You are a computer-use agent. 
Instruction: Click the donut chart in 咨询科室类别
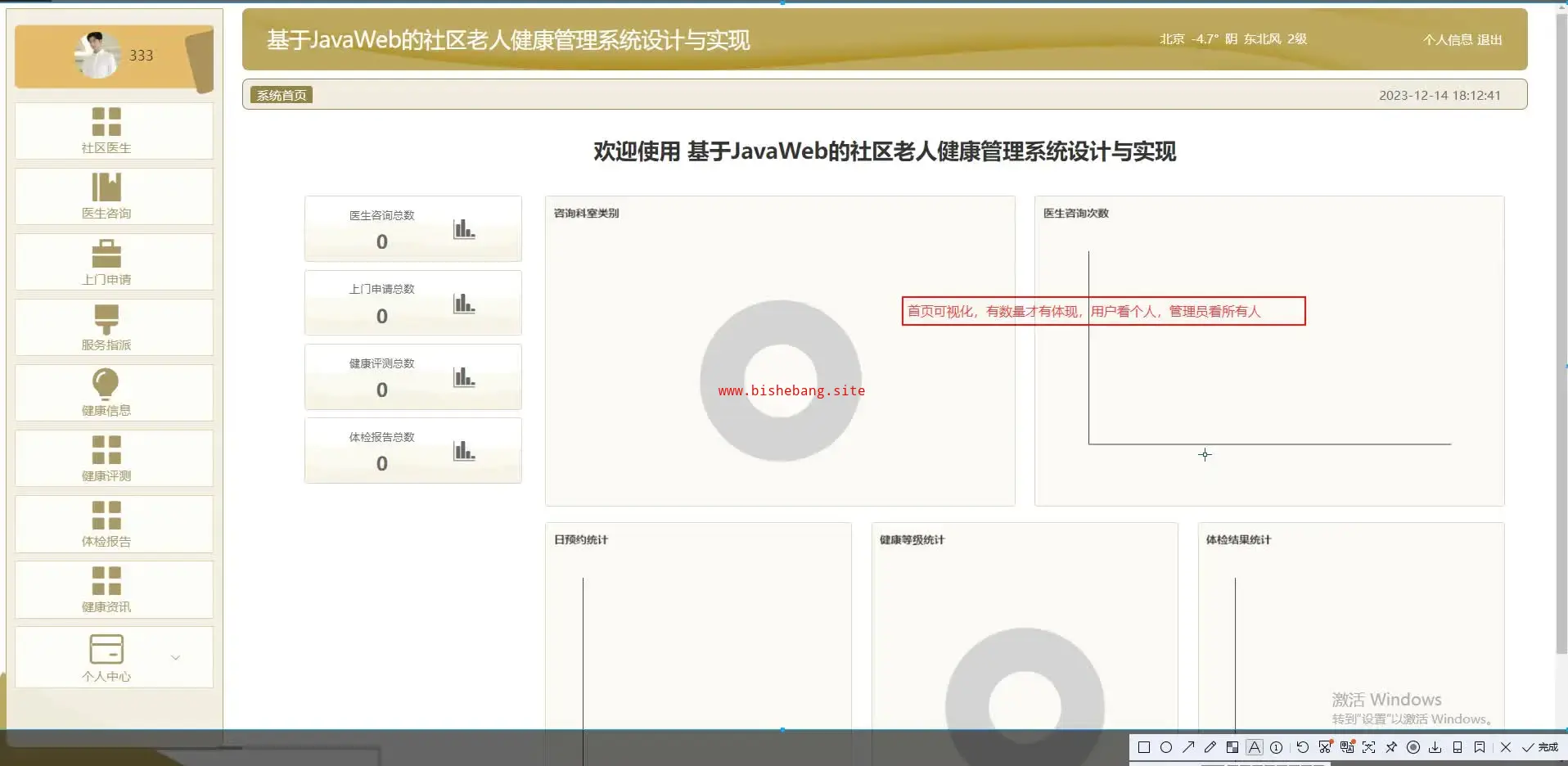pos(781,381)
